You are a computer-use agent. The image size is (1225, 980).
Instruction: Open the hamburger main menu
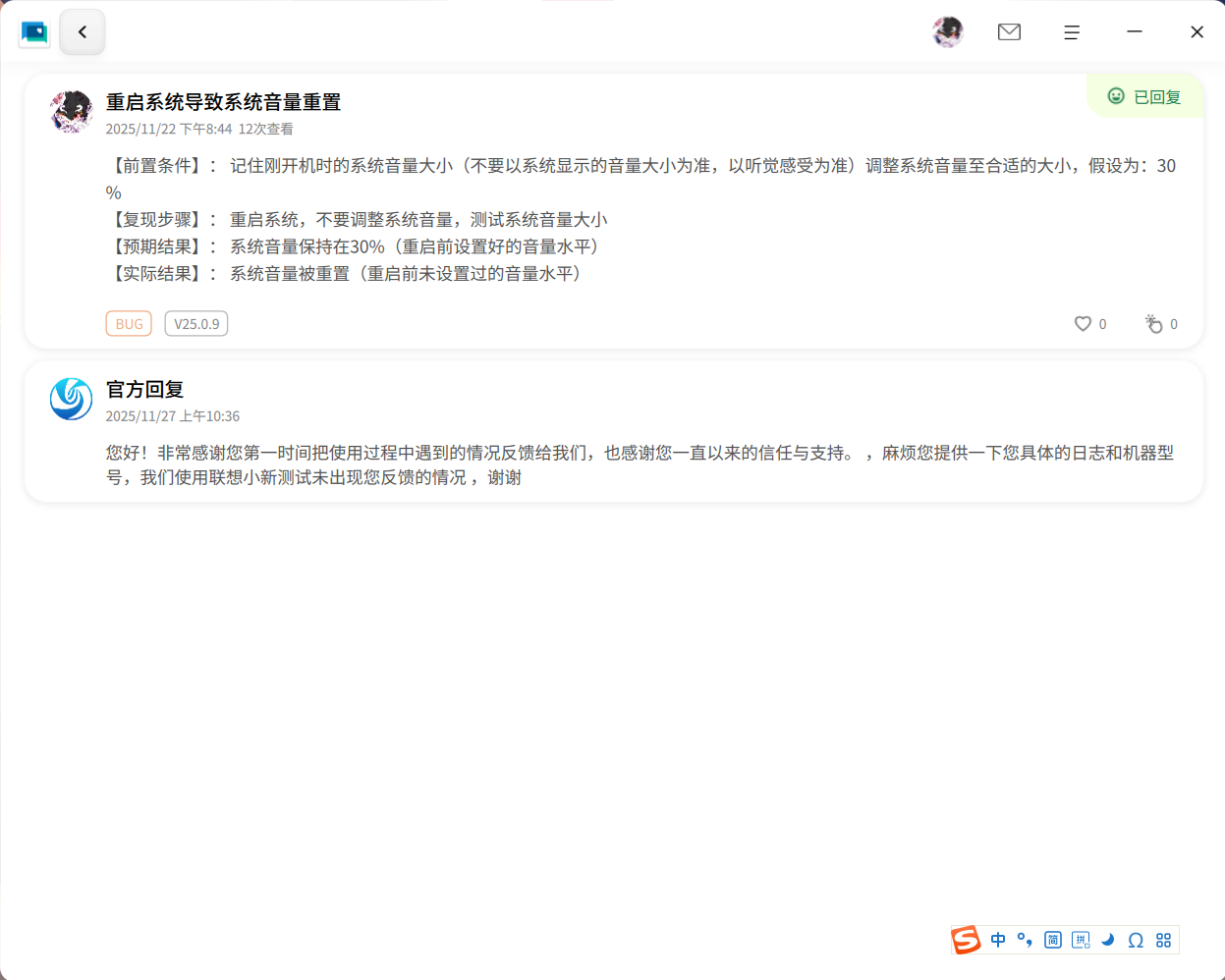[1072, 32]
